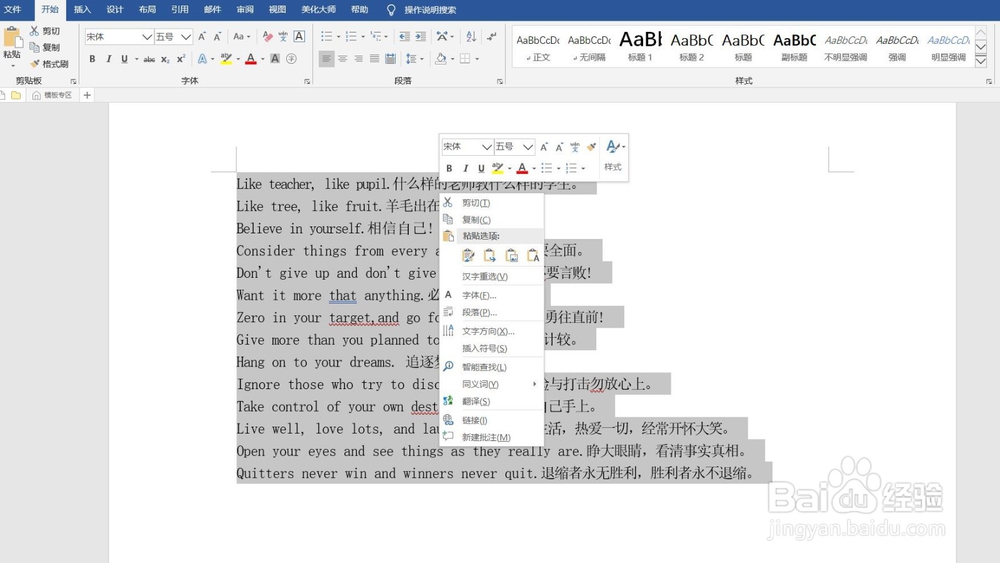1000x563 pixels.
Task: Toggle center alignment in ribbon
Action: click(342, 59)
